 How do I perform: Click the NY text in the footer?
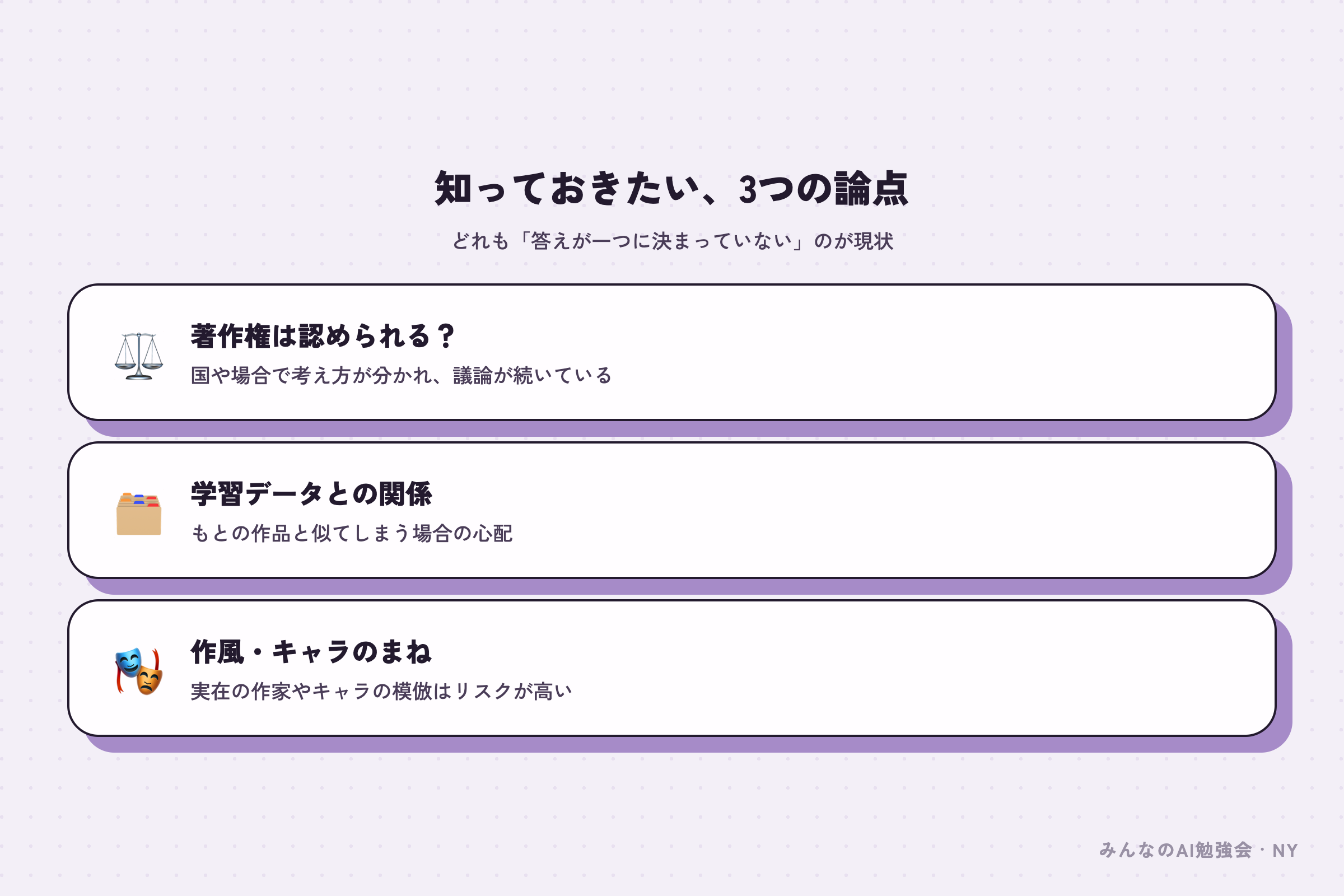click(x=1285, y=851)
